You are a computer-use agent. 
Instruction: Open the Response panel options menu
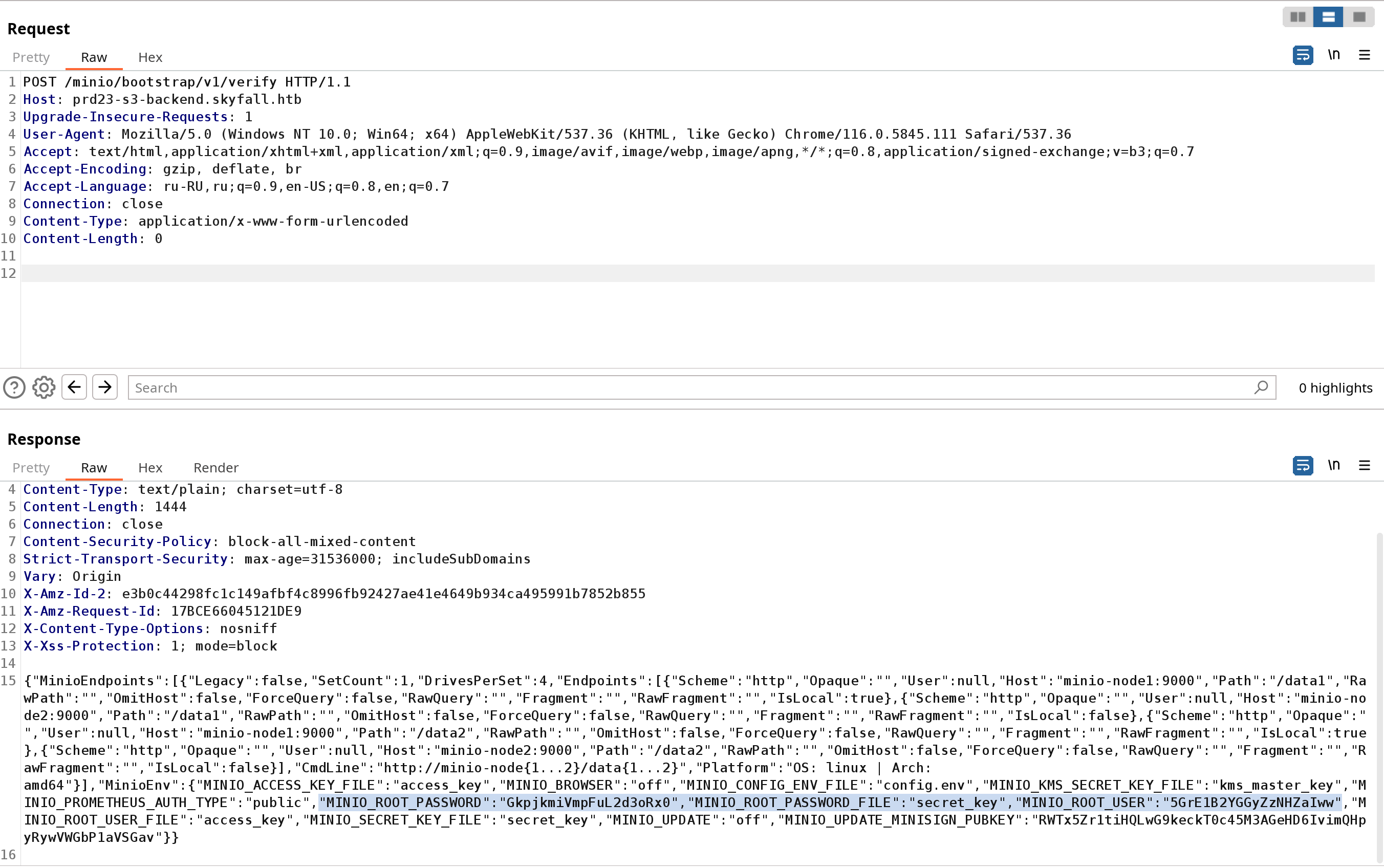coord(1365,466)
